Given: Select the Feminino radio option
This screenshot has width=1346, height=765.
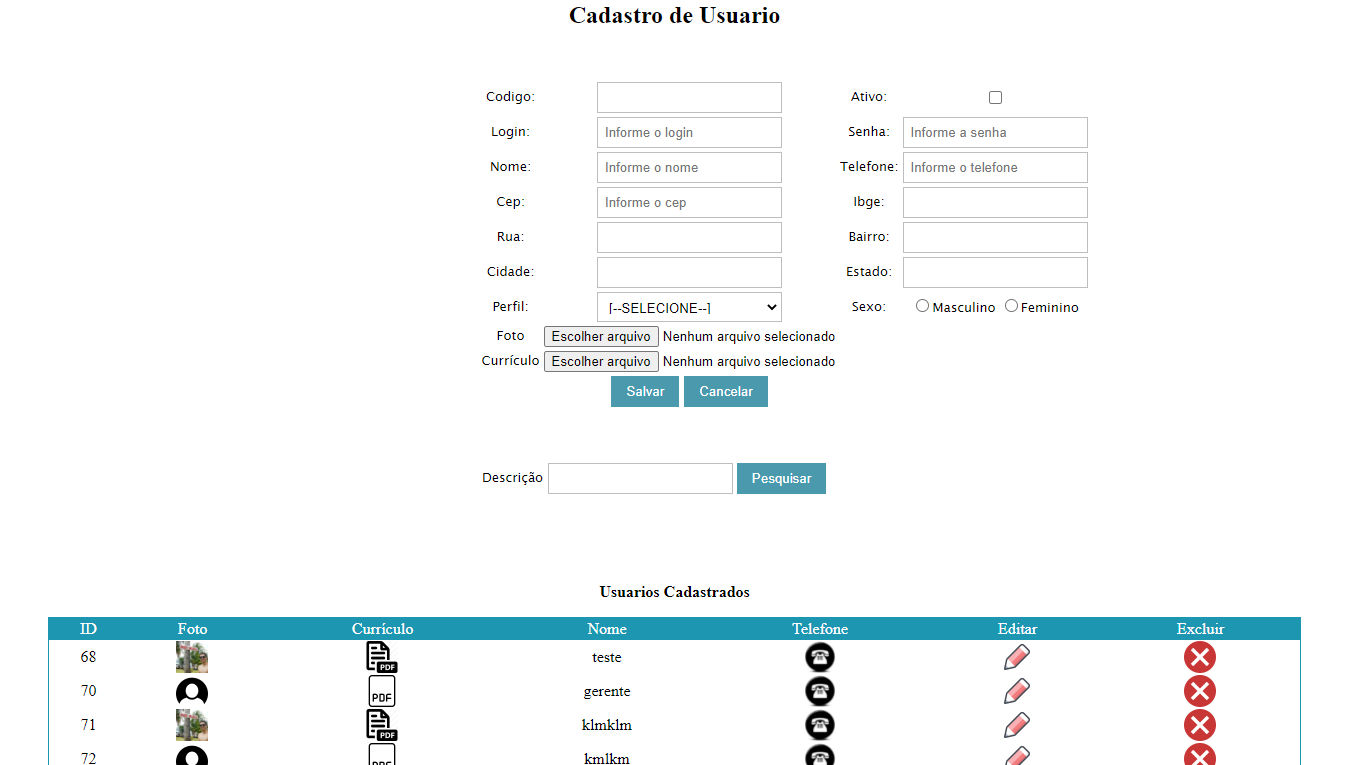Looking at the screenshot, I should tap(1011, 306).
